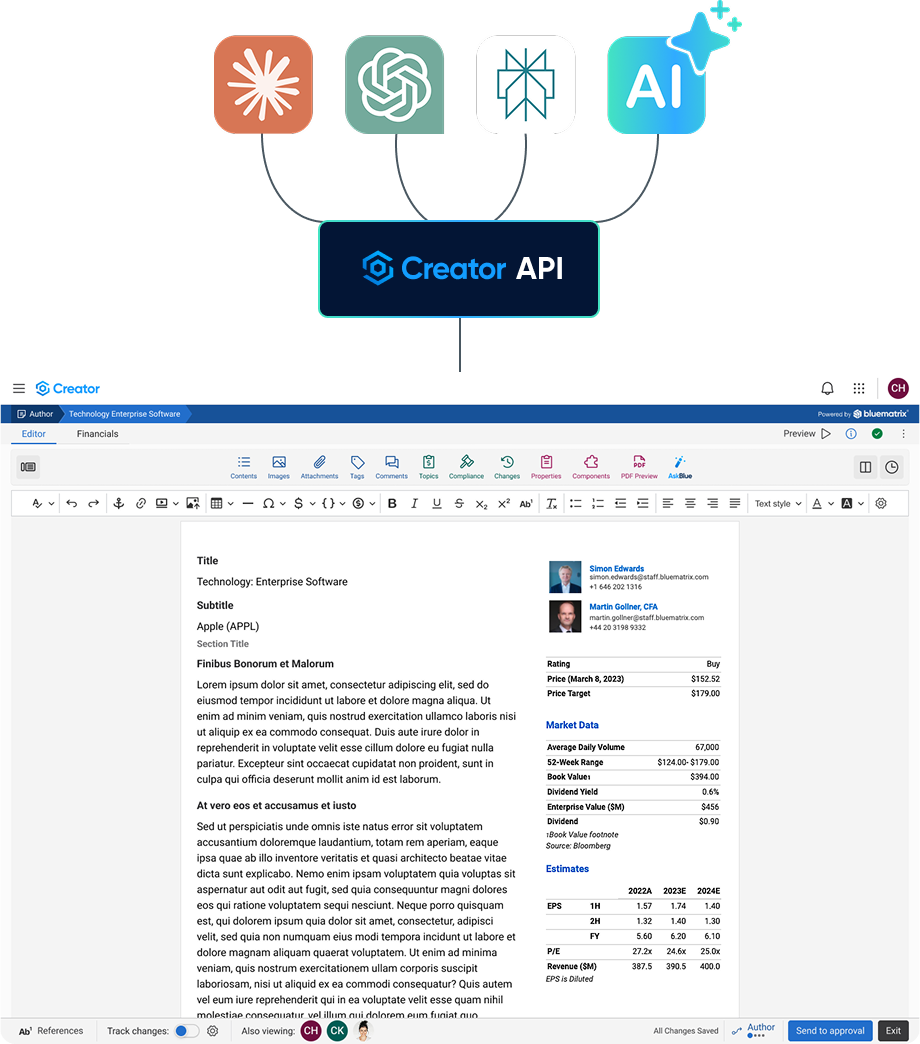Launch the AskBlue assistant
This screenshot has width=920, height=1044.
[x=680, y=467]
